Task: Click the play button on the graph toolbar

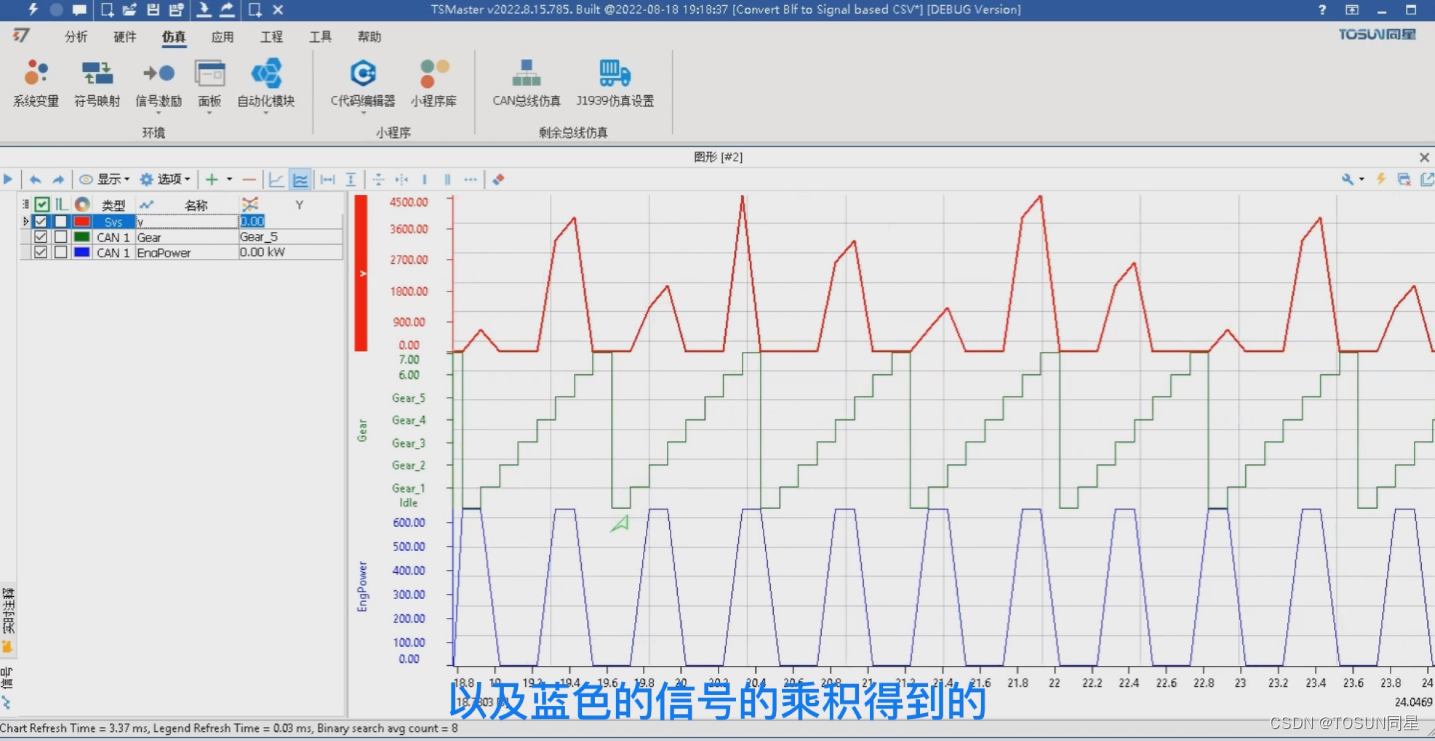Action: click(8, 179)
